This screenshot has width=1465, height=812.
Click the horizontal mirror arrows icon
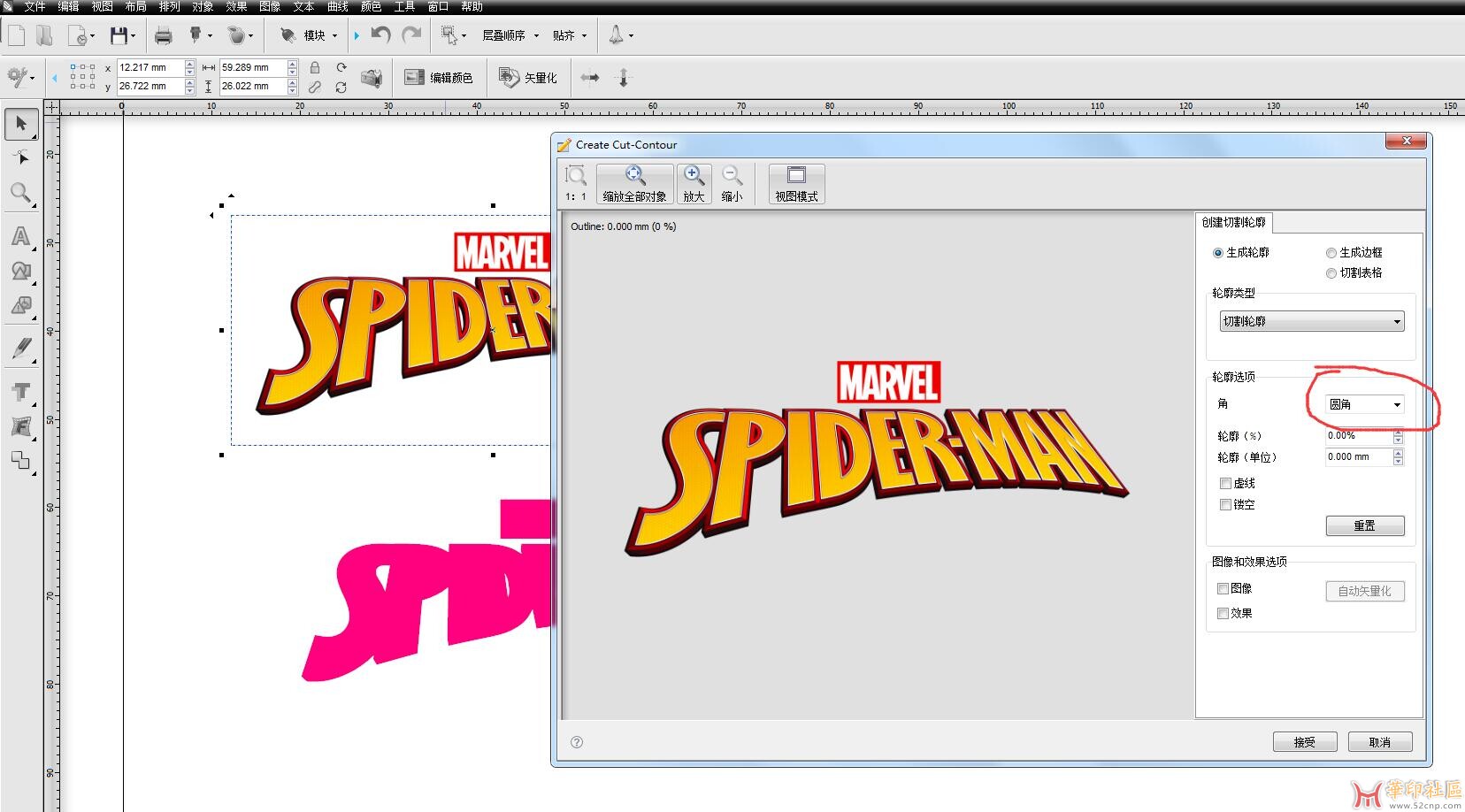point(590,78)
